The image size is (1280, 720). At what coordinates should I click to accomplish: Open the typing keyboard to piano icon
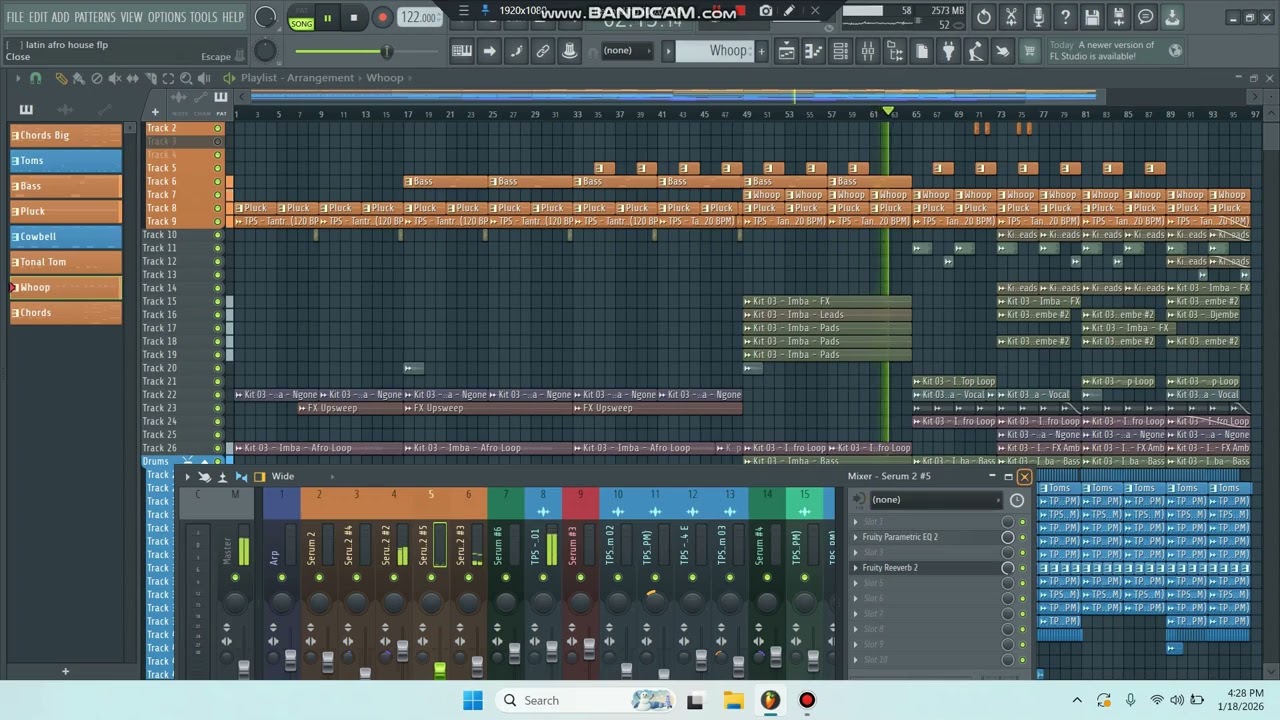(x=462, y=51)
